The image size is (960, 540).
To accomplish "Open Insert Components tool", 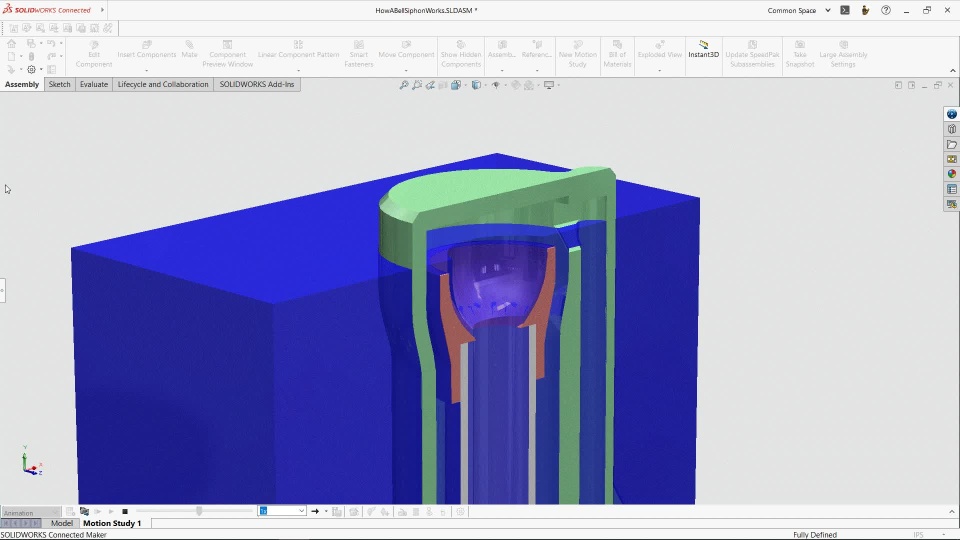I will click(x=146, y=49).
